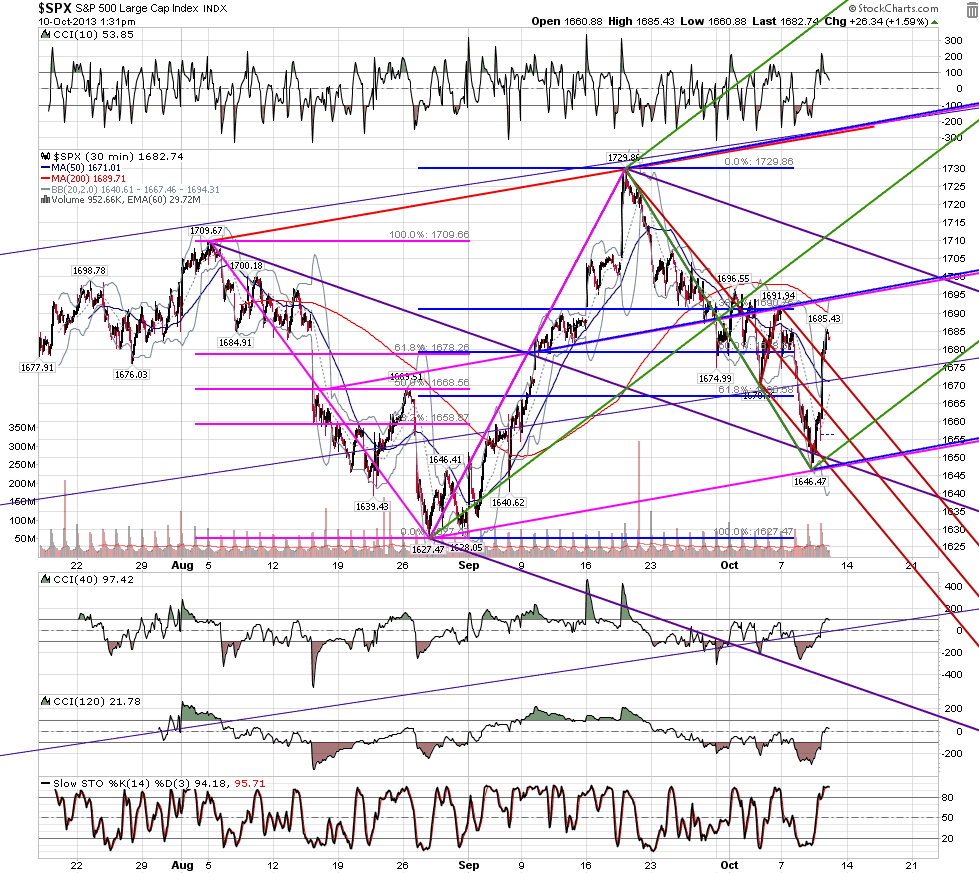Click the Chg +26.34 (+1.59%) value
979x873 pixels.
point(876,21)
